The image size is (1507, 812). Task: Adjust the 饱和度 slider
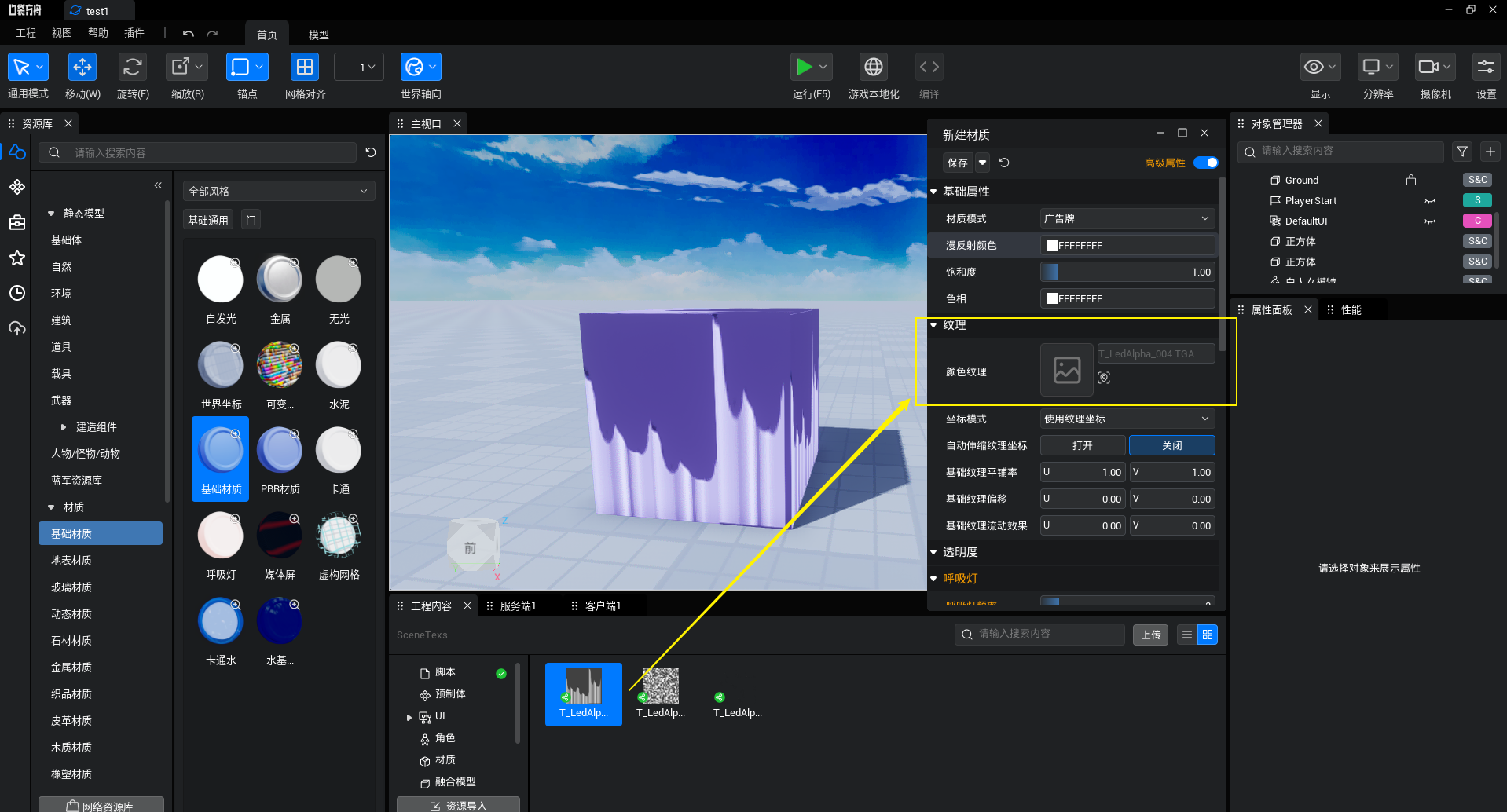(x=1127, y=272)
